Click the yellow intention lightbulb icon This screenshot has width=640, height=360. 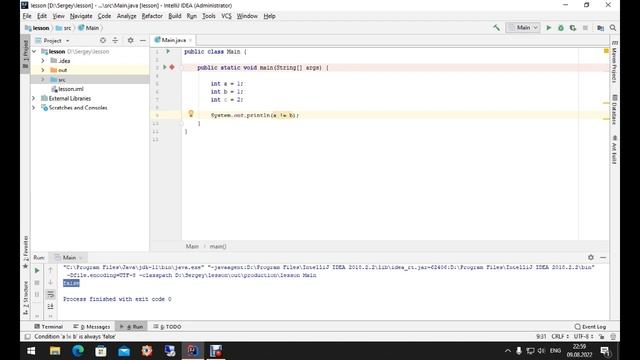pos(191,114)
